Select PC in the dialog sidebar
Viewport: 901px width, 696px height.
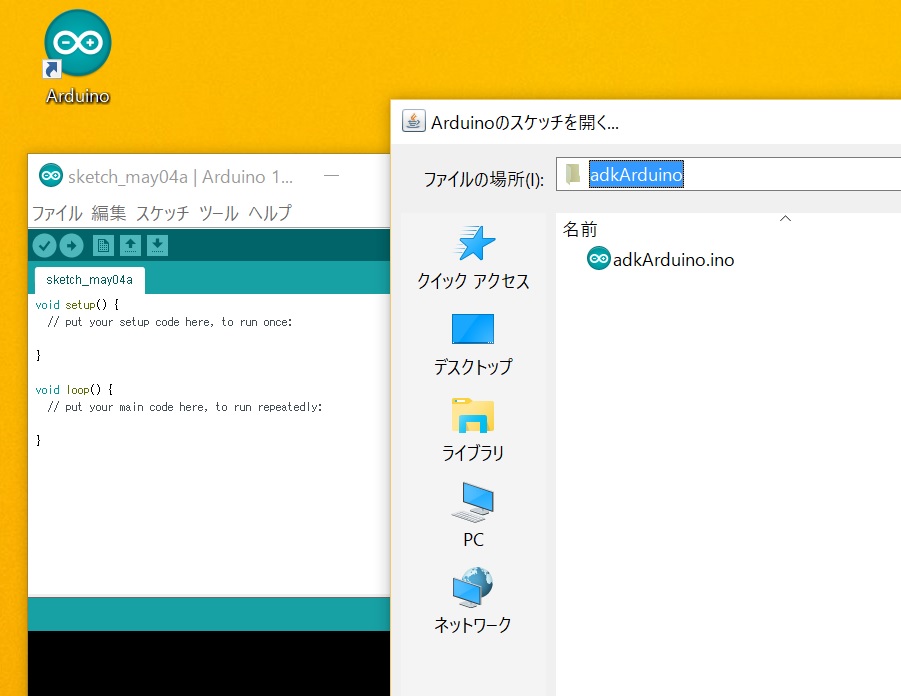[x=473, y=515]
